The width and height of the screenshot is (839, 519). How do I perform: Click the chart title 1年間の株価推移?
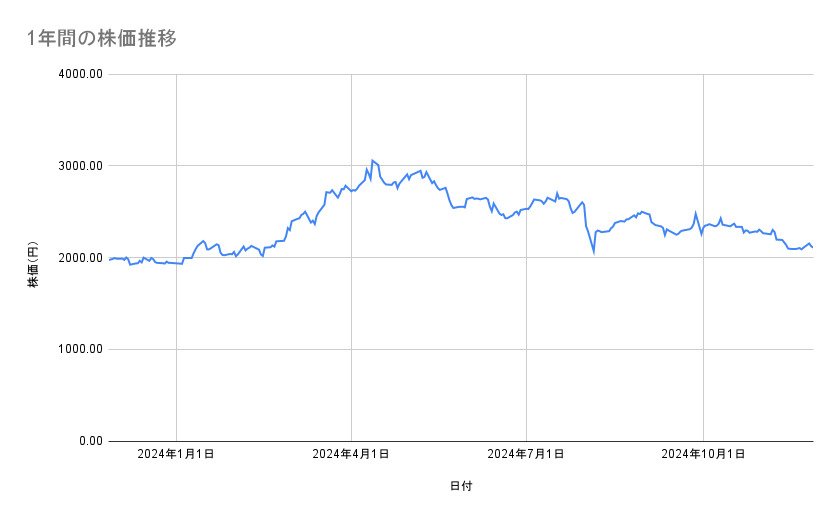click(103, 39)
